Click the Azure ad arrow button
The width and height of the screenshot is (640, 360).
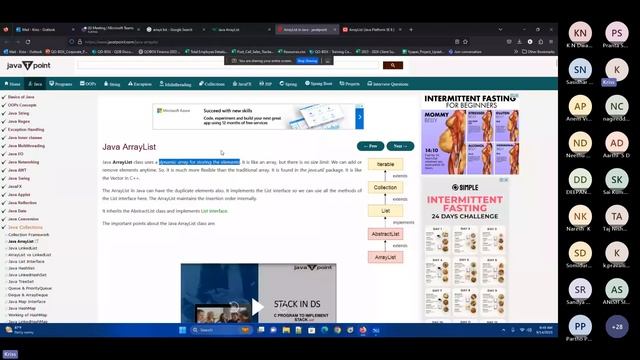click(x=360, y=117)
